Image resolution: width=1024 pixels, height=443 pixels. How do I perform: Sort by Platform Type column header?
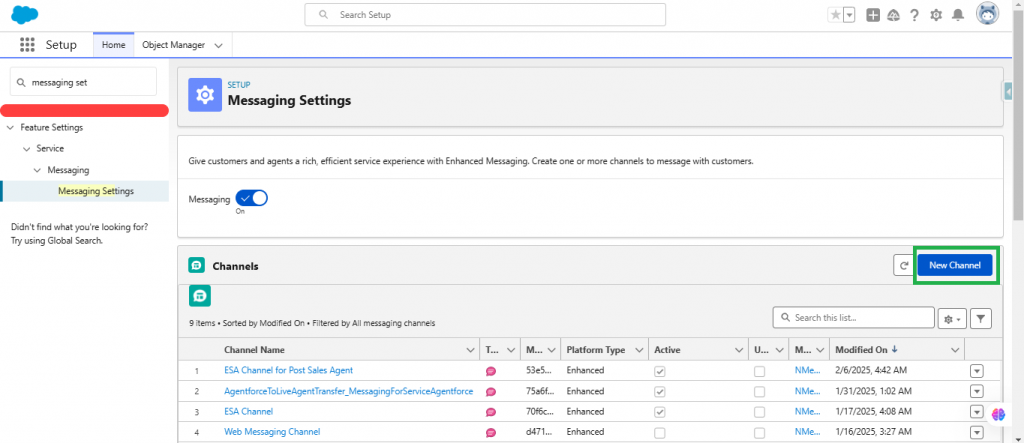coord(596,350)
